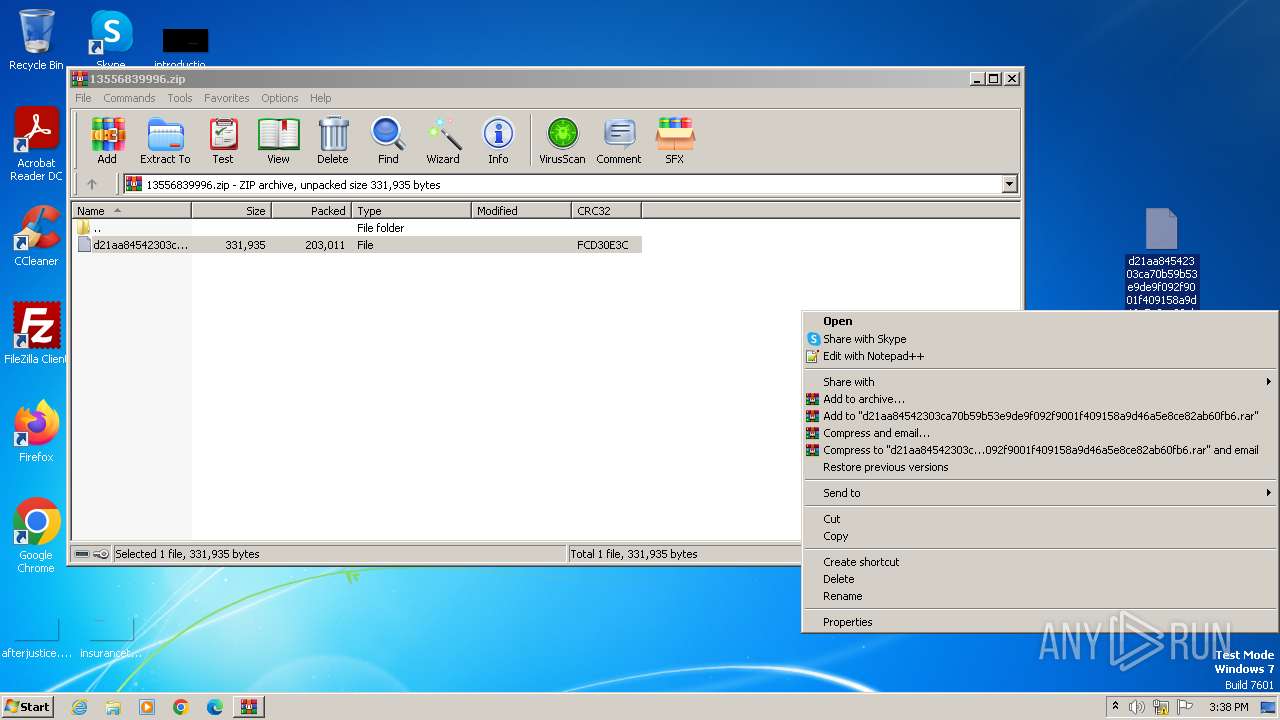Image resolution: width=1280 pixels, height=720 pixels.
Task: Open Google Chrome desktop shortcut
Action: pos(36,536)
